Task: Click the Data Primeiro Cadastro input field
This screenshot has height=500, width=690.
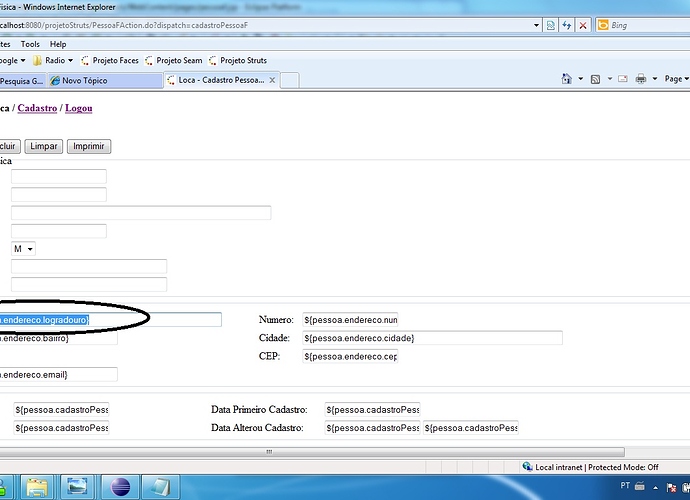Action: pos(372,409)
